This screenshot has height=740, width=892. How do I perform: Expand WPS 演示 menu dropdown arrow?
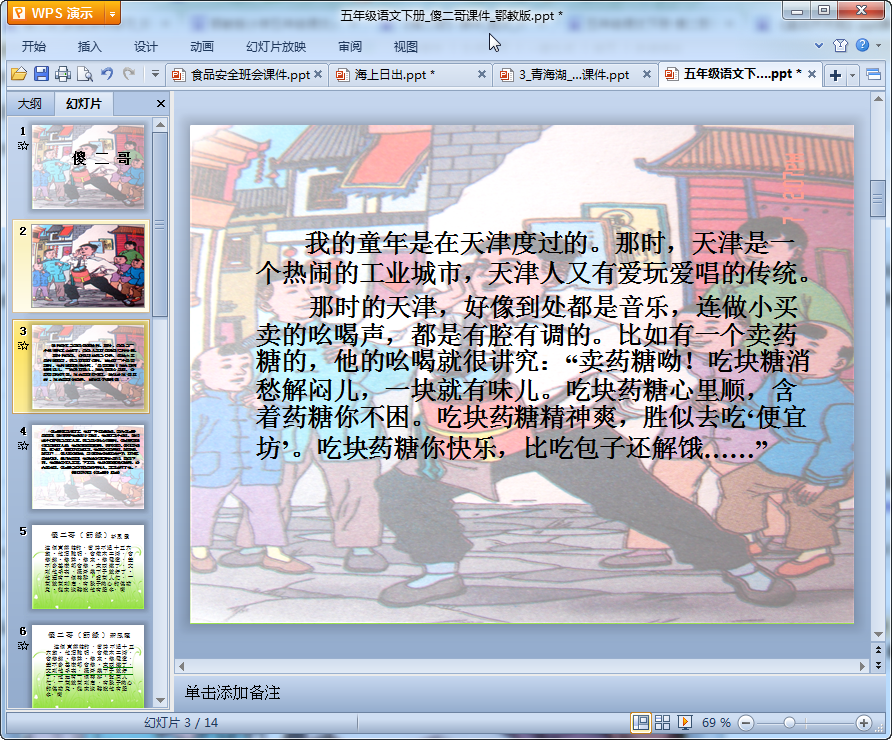pos(113,13)
